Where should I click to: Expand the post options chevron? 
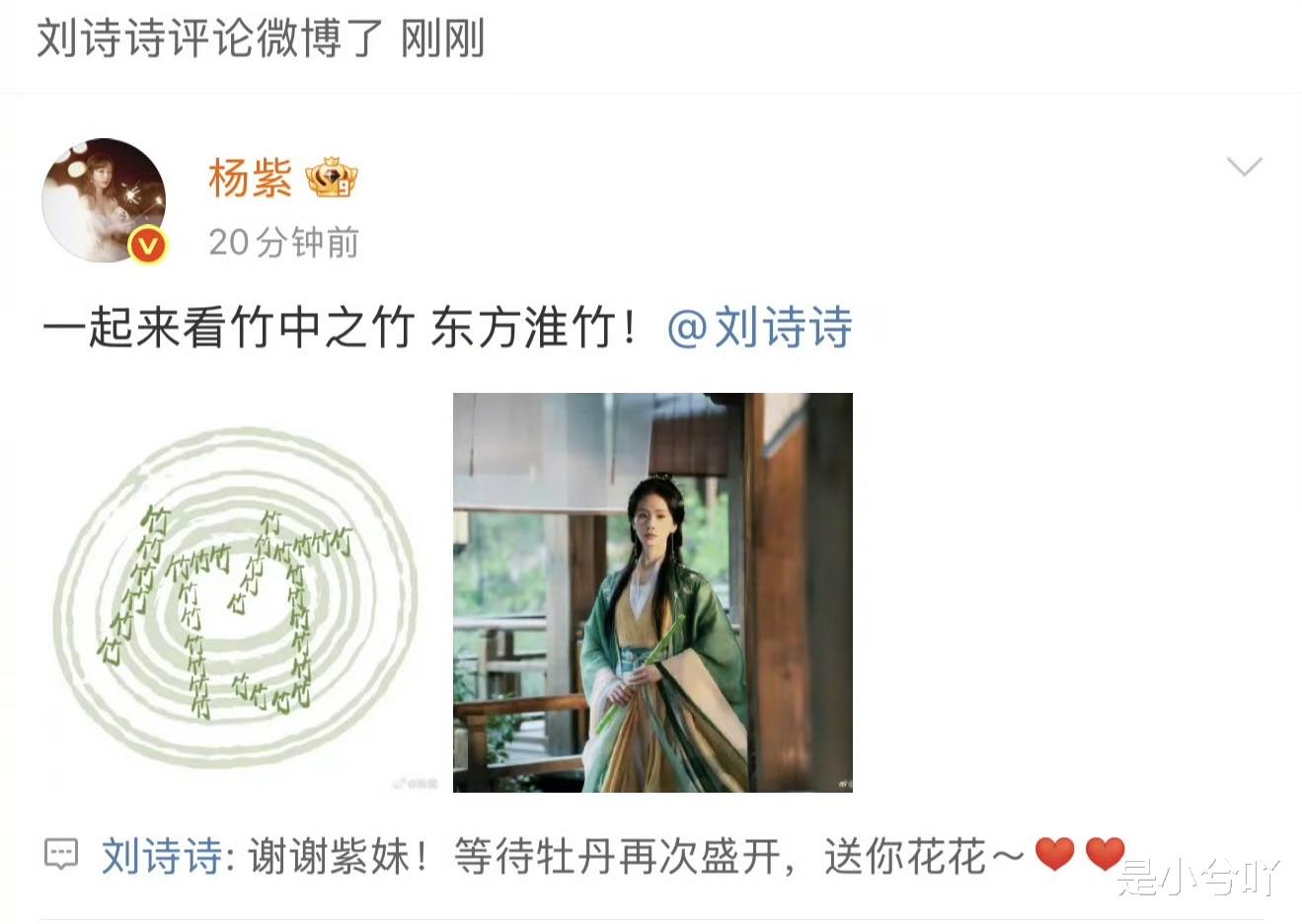pyautogui.click(x=1244, y=166)
